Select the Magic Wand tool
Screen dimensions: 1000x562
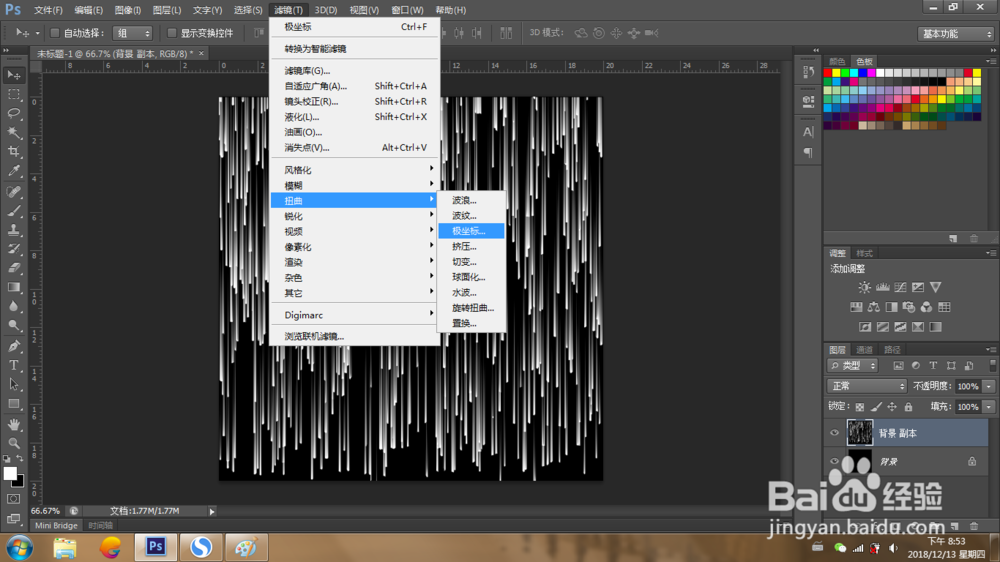13,133
